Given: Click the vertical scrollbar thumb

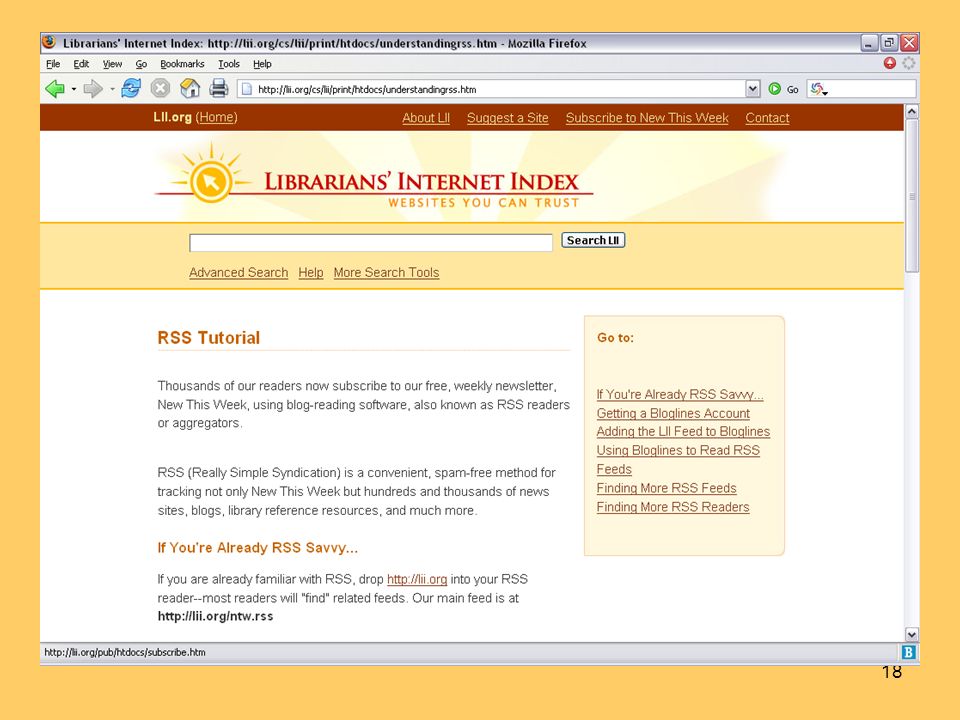Looking at the screenshot, I should tap(912, 196).
